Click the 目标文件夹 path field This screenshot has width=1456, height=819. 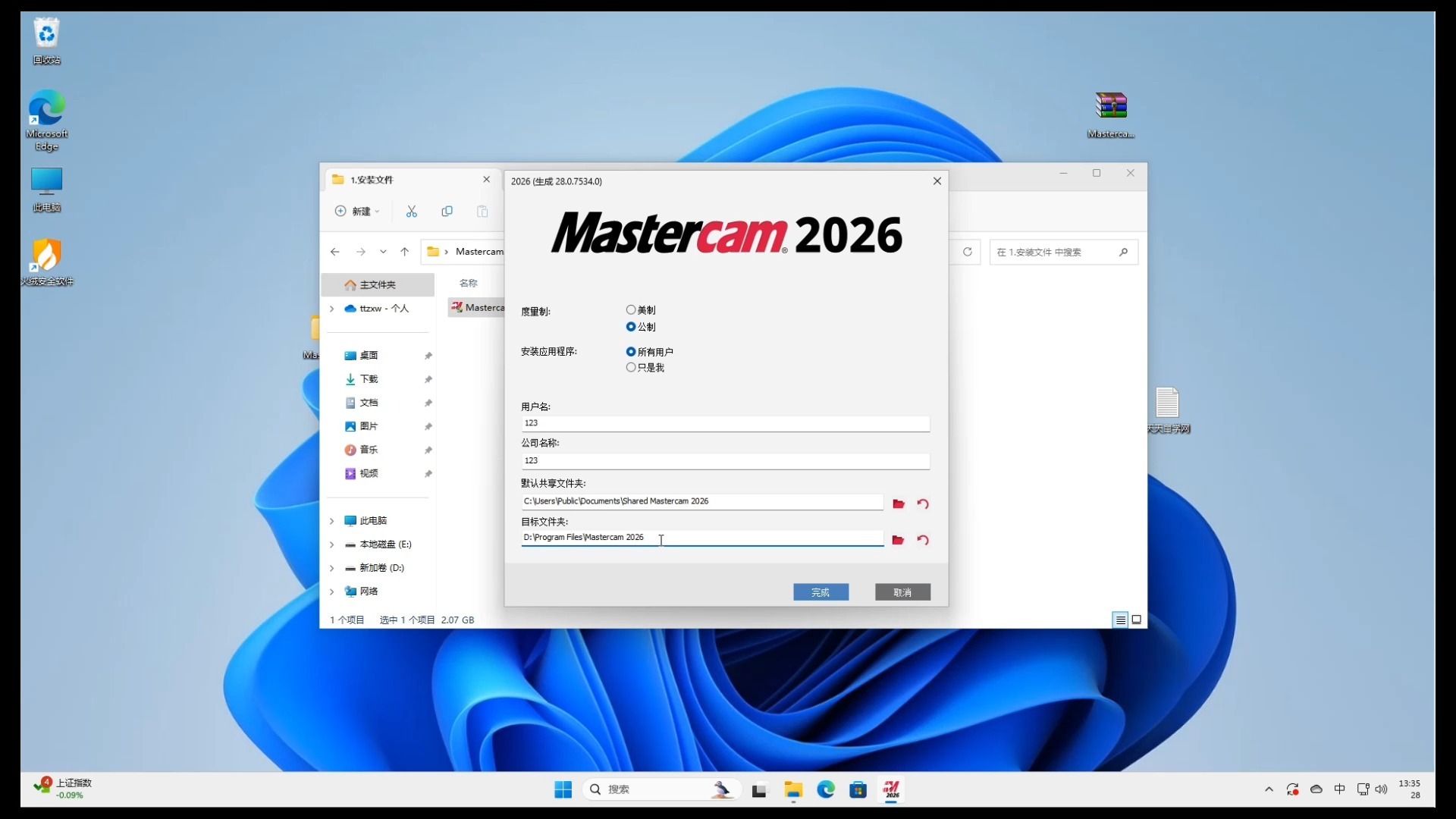click(702, 538)
